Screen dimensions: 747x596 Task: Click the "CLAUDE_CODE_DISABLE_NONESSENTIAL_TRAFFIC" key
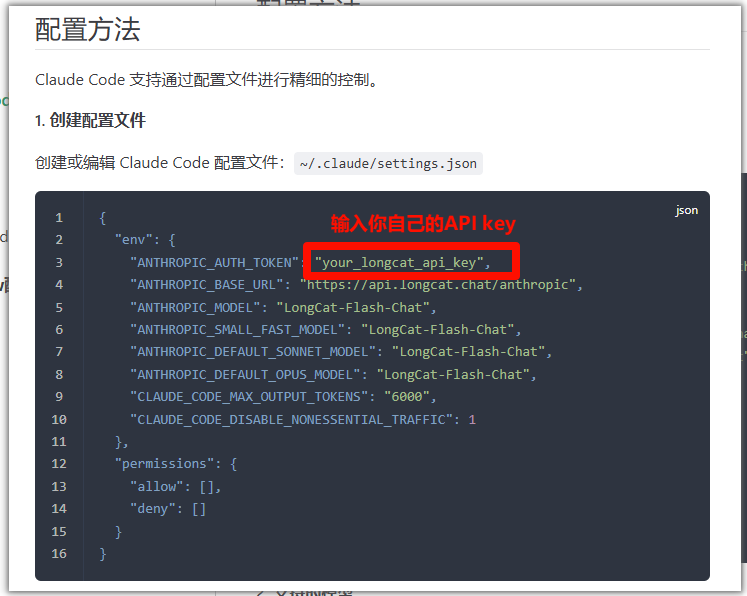[x=292, y=420]
